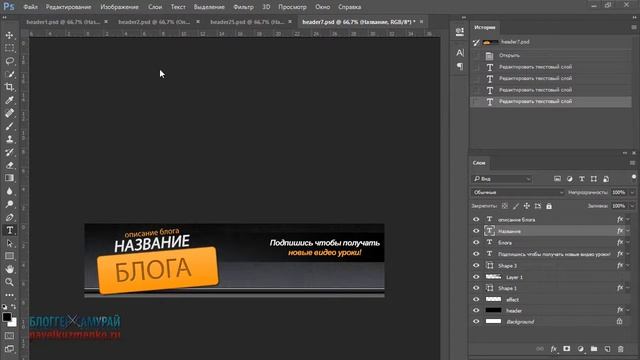Click the Create new layer icon

pyautogui.click(x=607, y=349)
